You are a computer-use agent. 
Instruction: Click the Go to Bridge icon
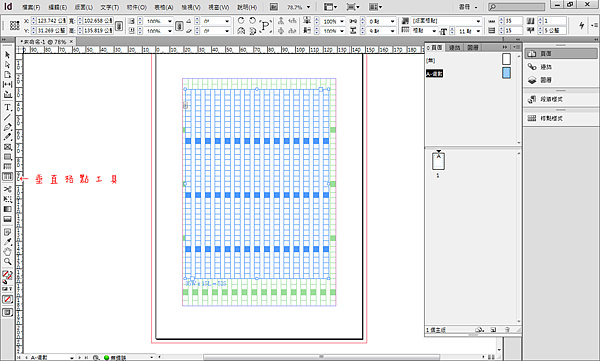click(273, 7)
